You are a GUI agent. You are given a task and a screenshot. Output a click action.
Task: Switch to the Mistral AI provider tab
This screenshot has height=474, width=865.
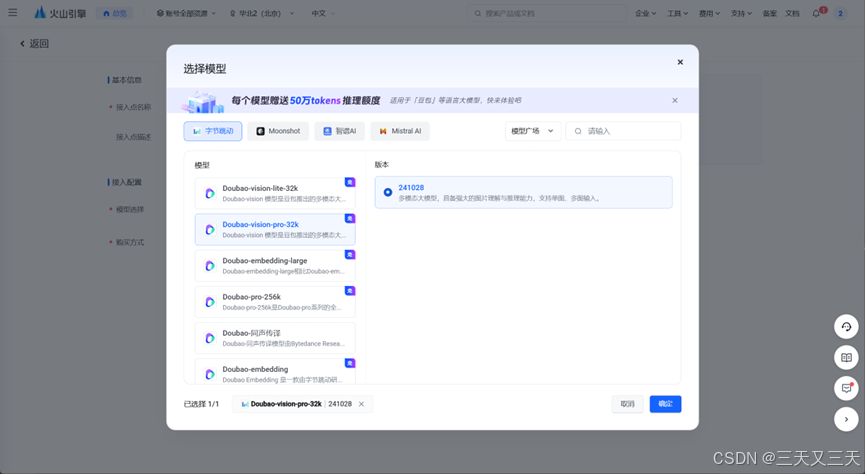point(400,131)
